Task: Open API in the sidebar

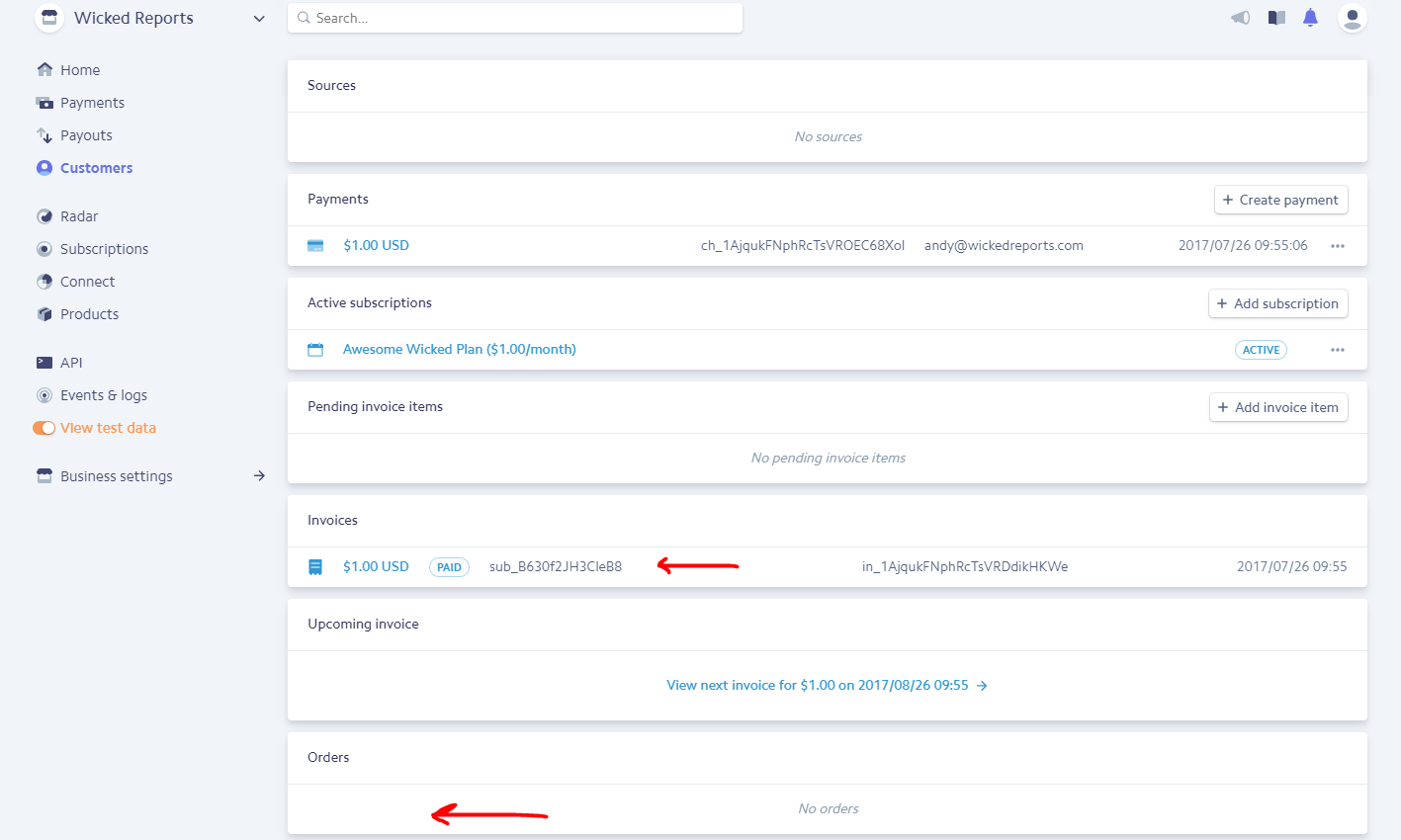Action: [71, 363]
